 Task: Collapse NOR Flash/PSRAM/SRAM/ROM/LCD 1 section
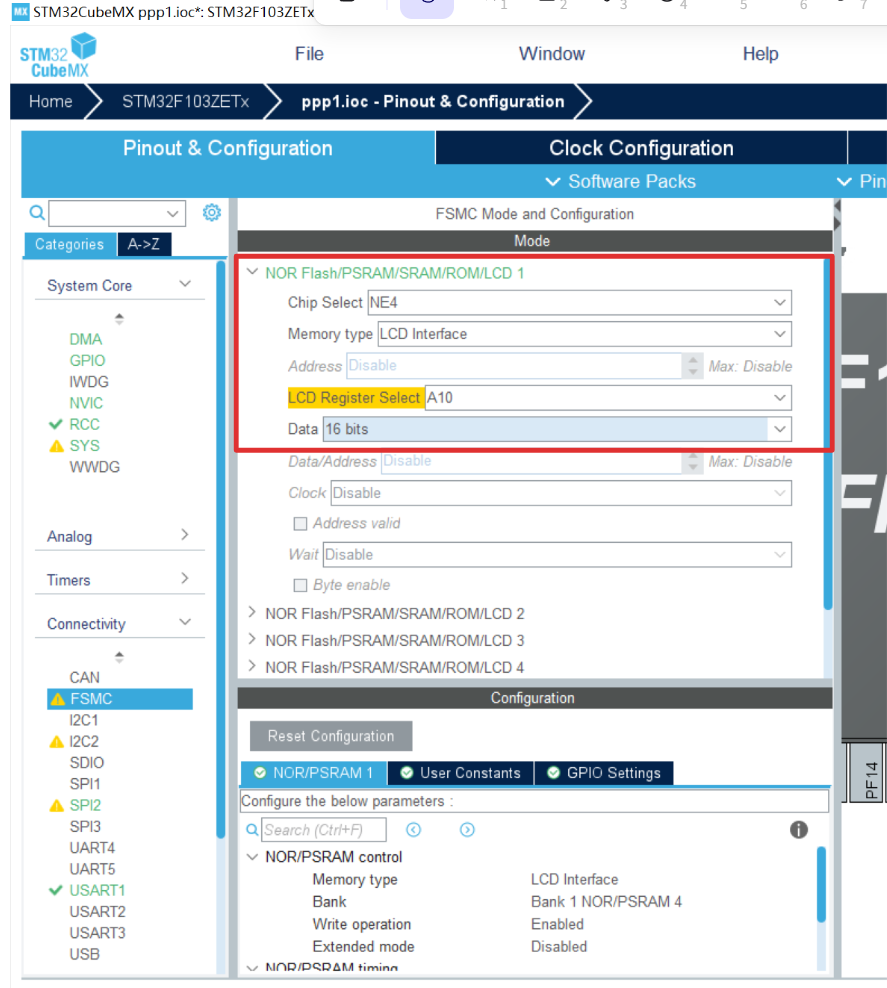pos(253,272)
